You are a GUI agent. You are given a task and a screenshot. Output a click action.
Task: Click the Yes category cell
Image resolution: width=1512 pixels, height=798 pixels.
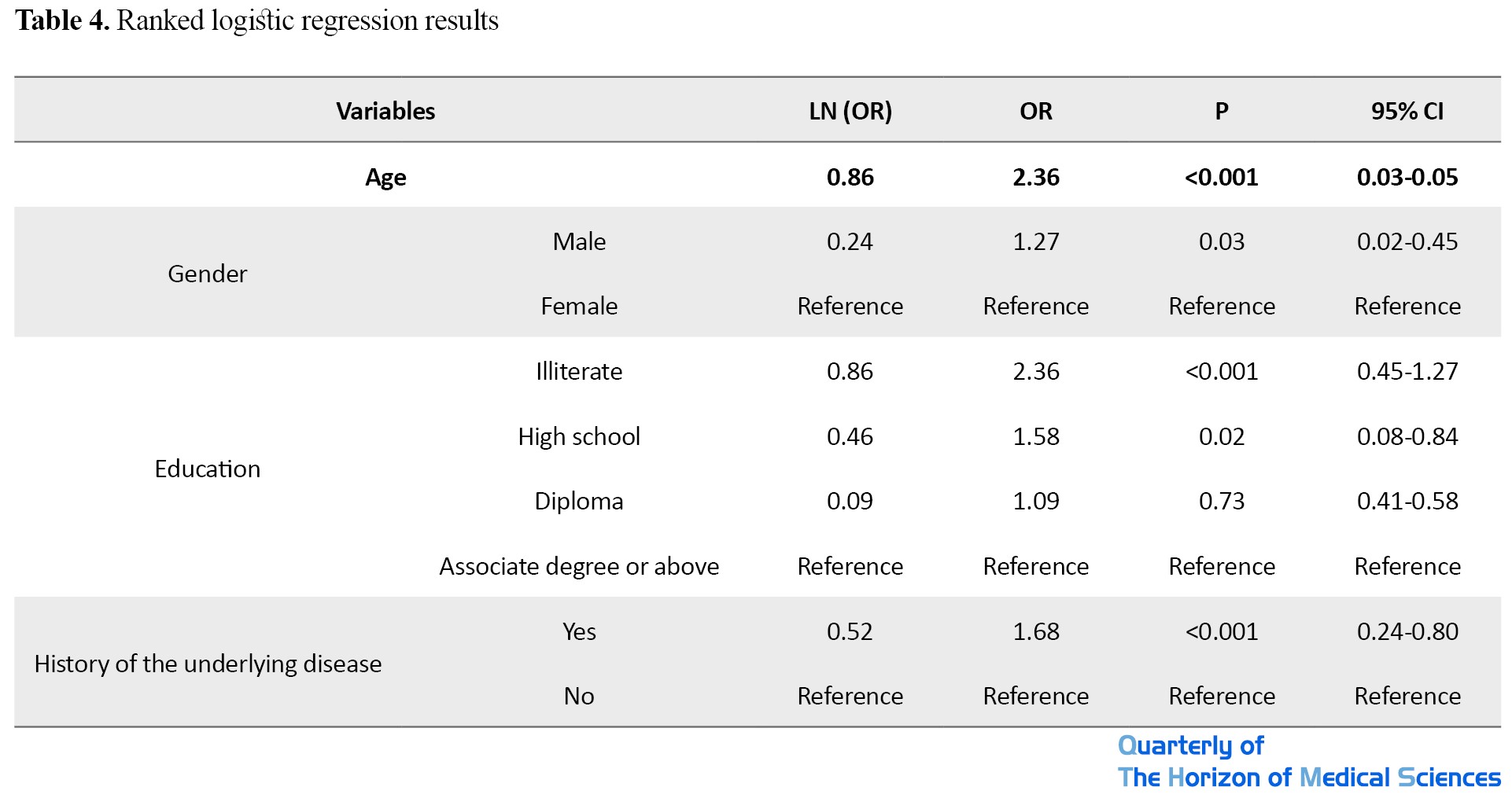[579, 631]
